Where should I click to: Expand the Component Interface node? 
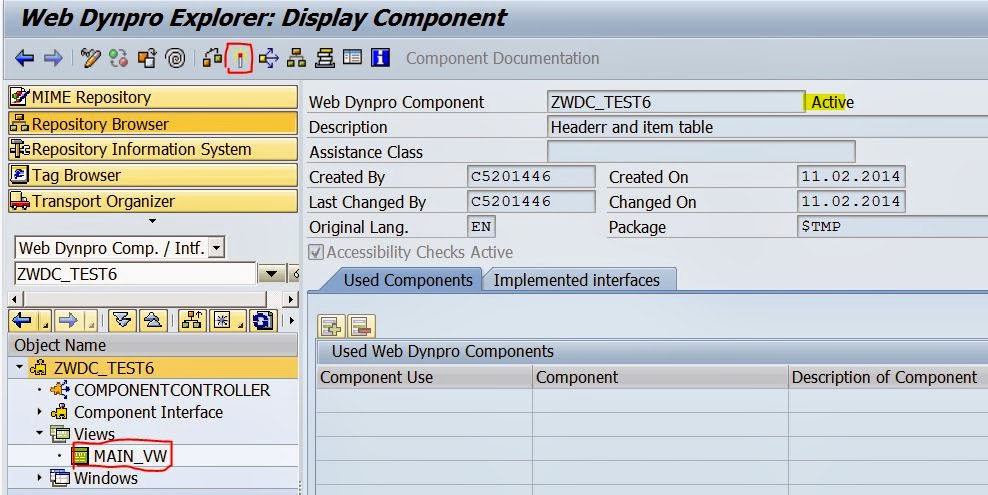(40, 412)
